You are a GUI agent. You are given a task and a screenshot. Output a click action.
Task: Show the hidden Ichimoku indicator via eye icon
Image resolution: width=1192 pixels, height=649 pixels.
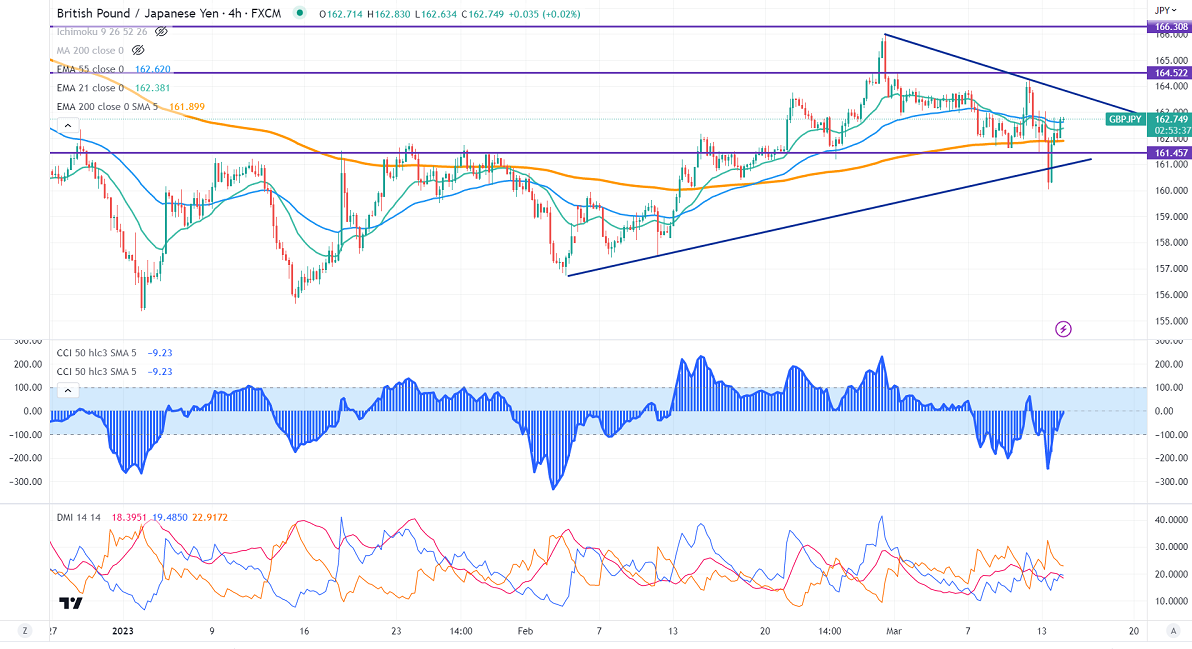(x=160, y=32)
